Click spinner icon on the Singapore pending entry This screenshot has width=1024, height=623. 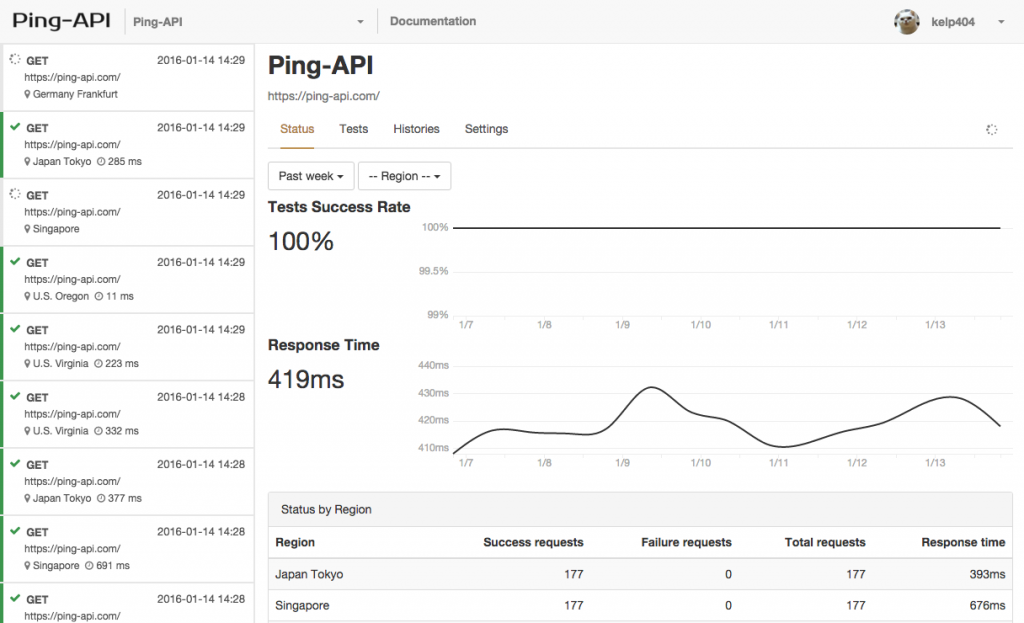15,194
